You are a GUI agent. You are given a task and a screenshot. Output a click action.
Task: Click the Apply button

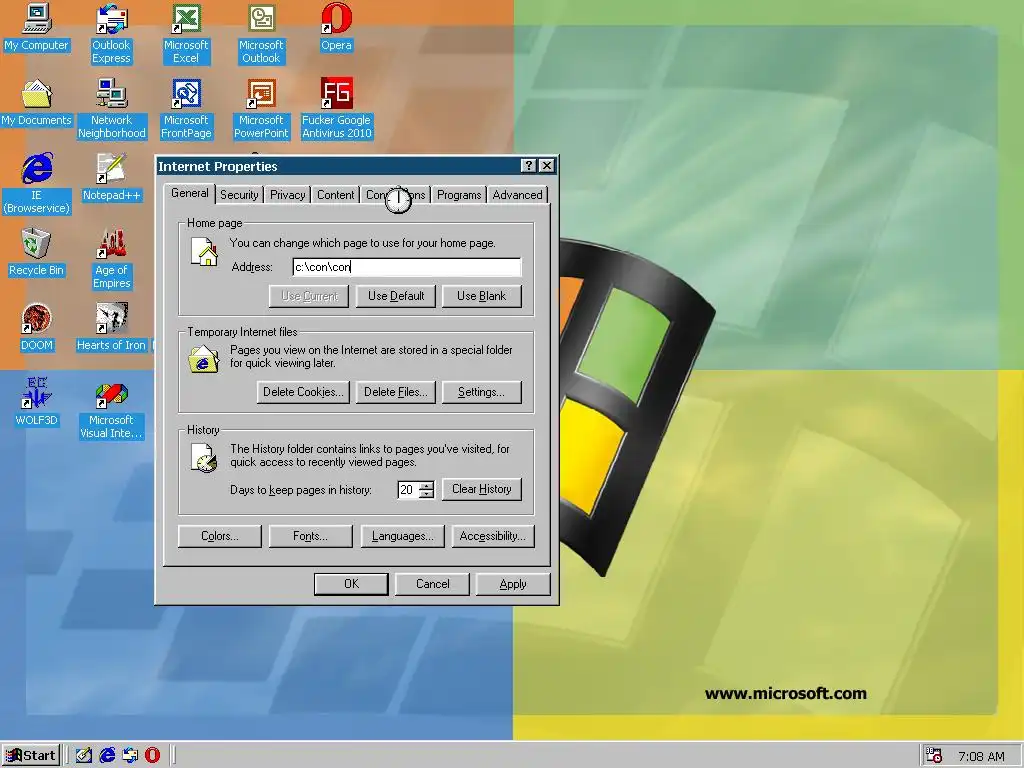(513, 584)
